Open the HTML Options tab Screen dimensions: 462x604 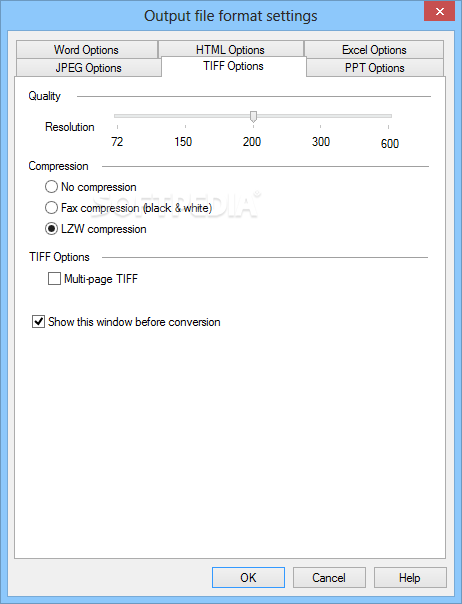coord(230,50)
